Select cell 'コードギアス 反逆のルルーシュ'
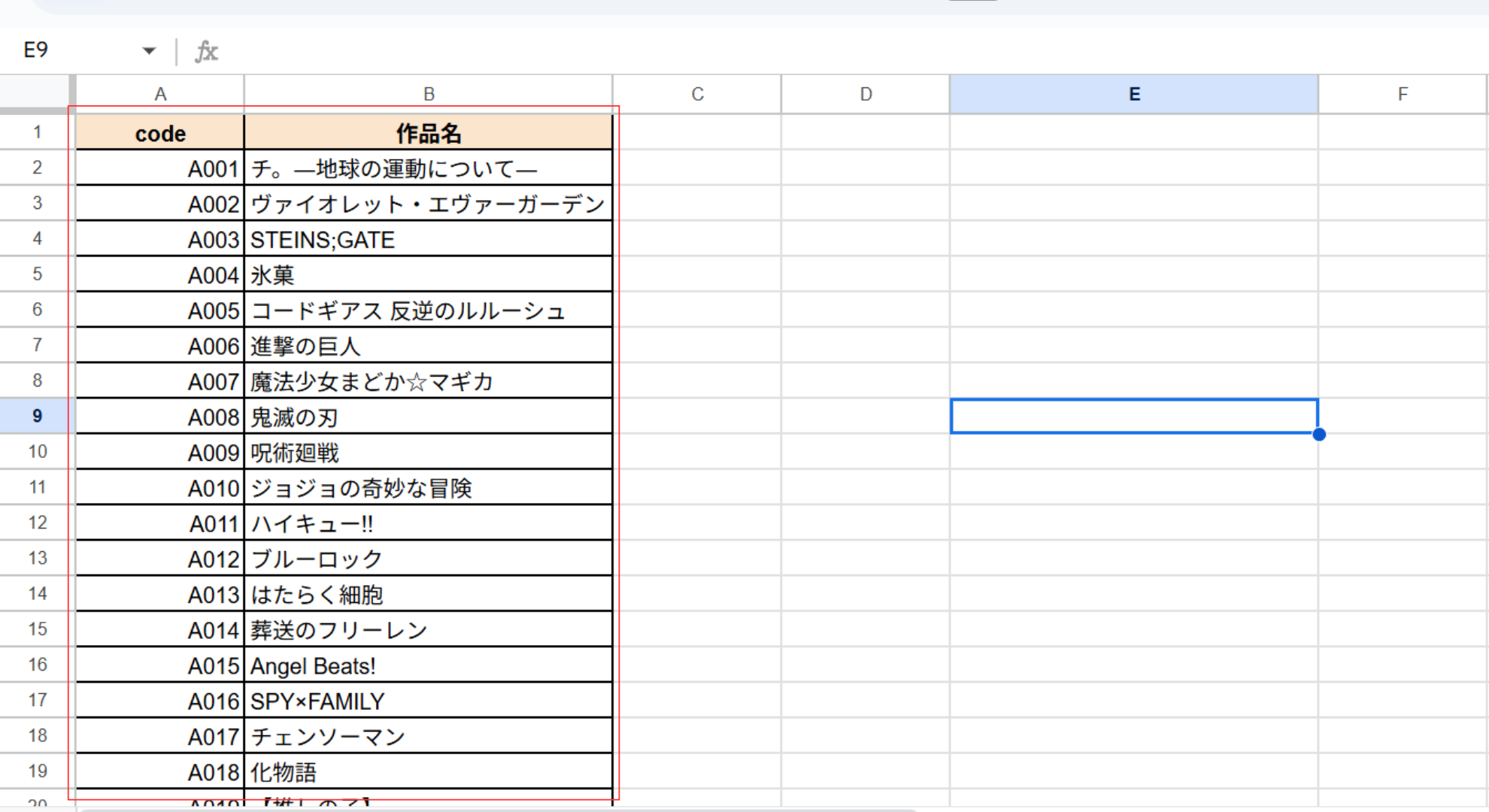 point(429,310)
